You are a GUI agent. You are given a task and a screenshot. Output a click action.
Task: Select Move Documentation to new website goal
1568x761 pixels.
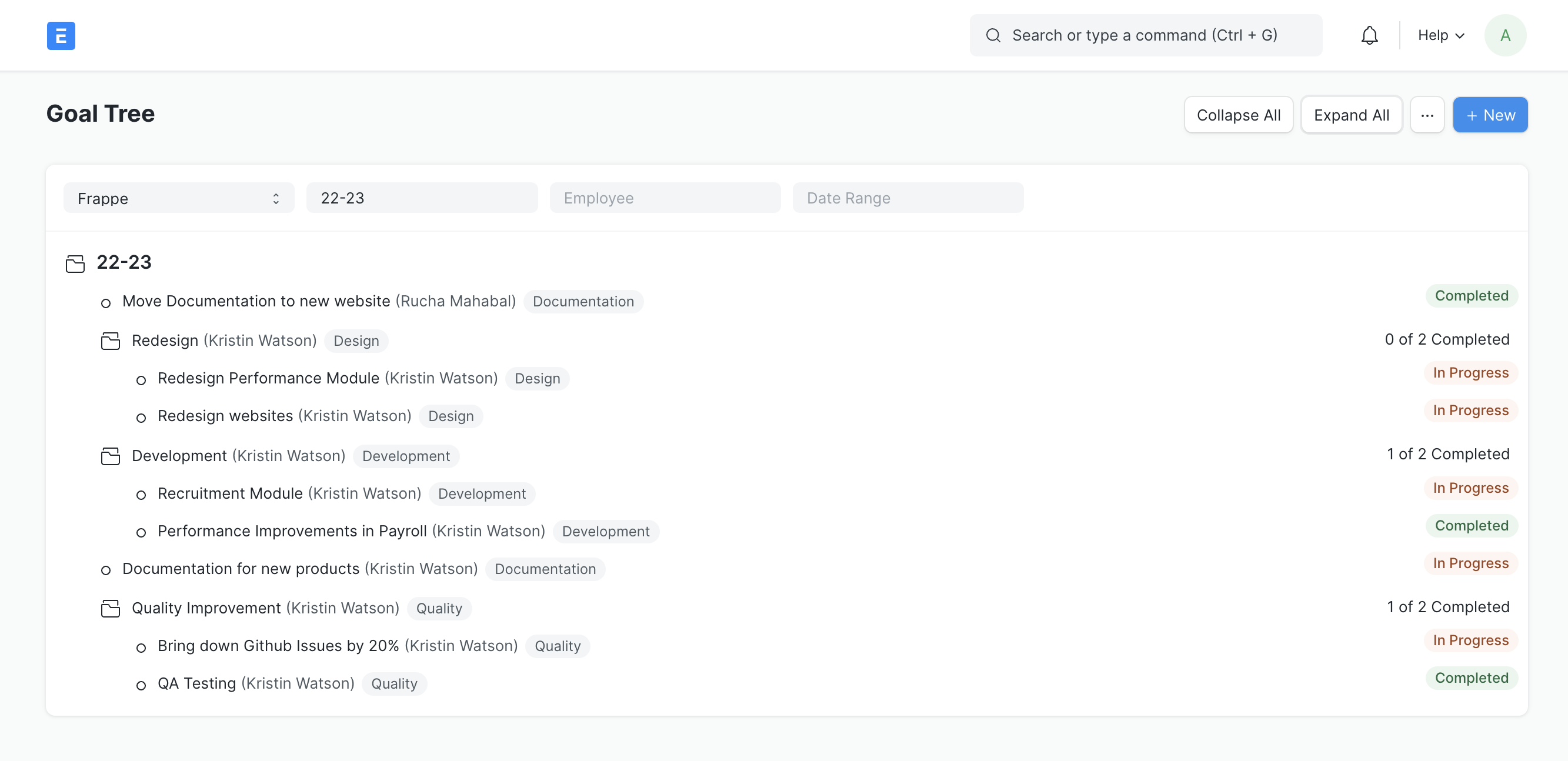click(x=256, y=301)
